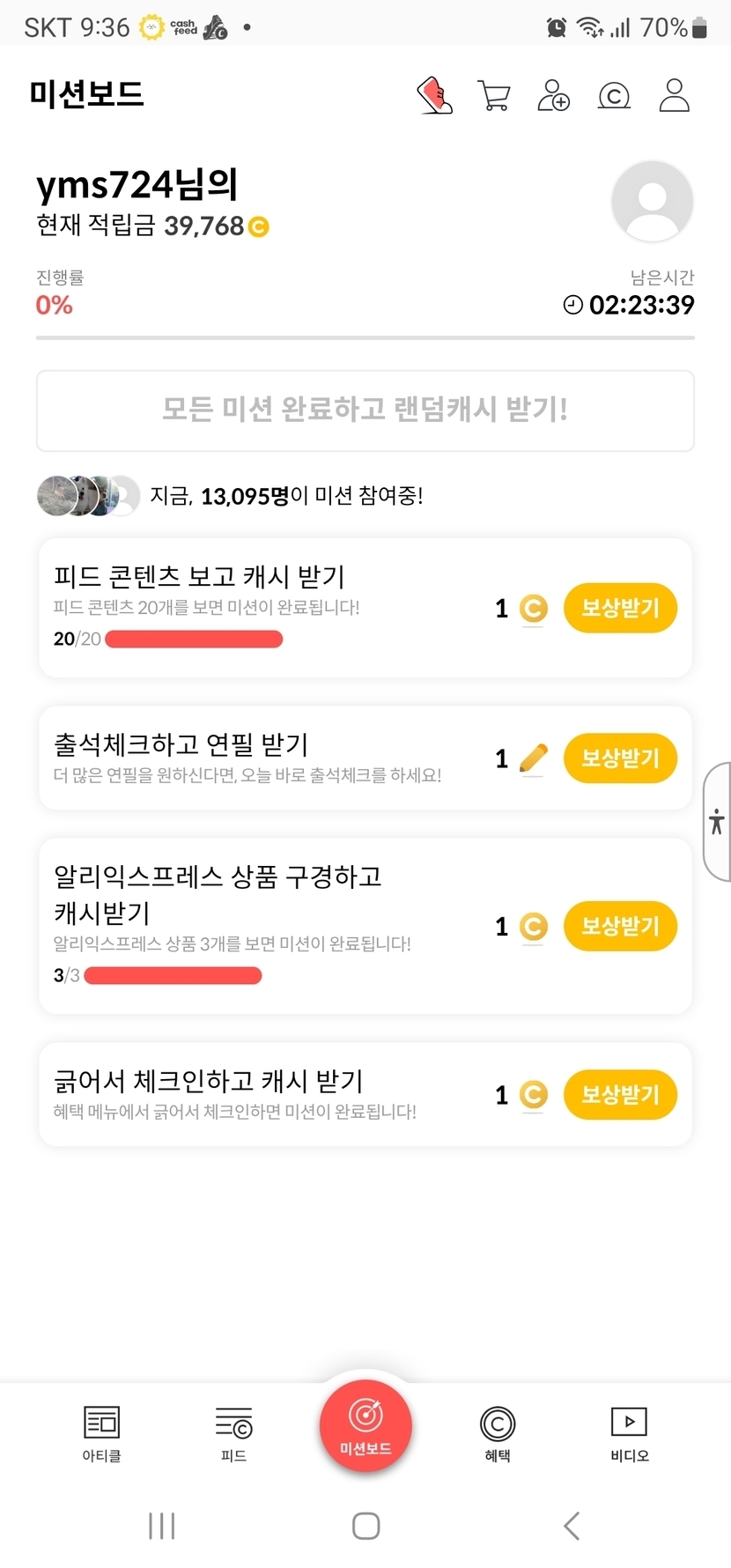
Task: Open the cash coin icon in header
Action: coord(614,95)
